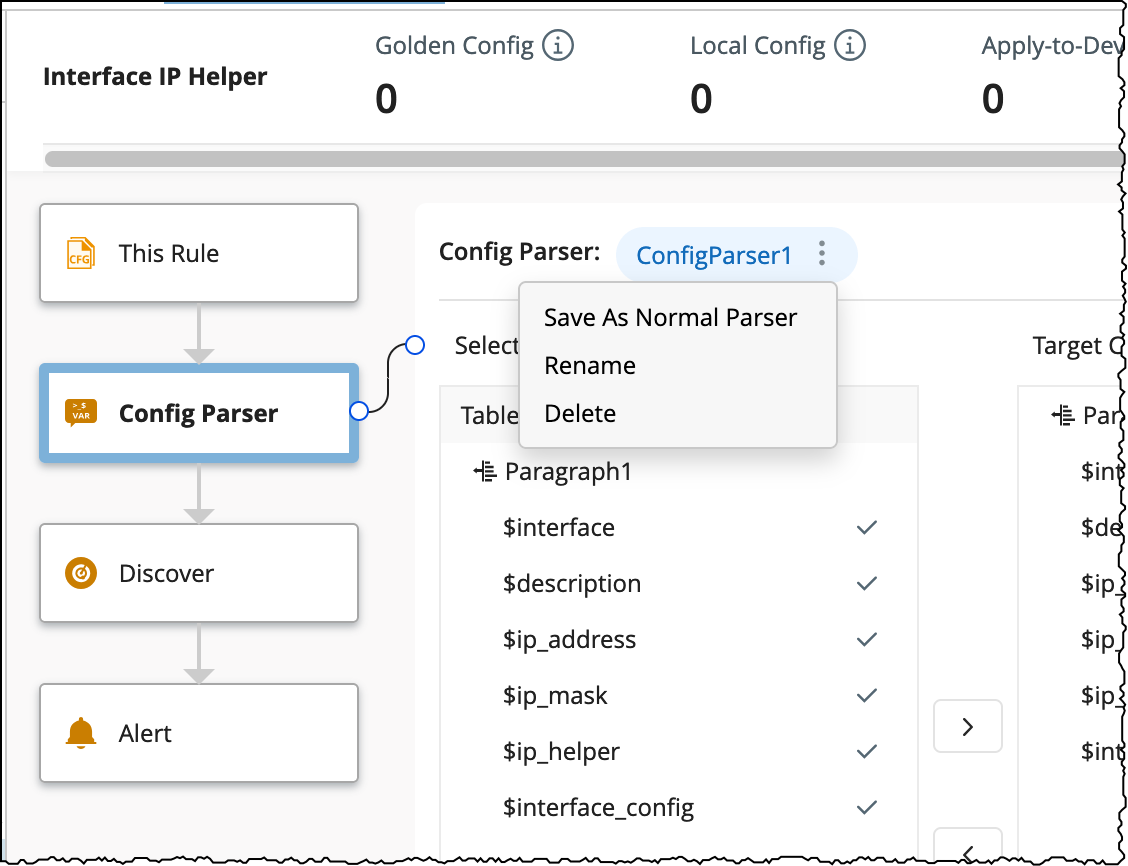Toggle the checkmark for $interface
The width and height of the screenshot is (1128, 866).
coord(867,527)
